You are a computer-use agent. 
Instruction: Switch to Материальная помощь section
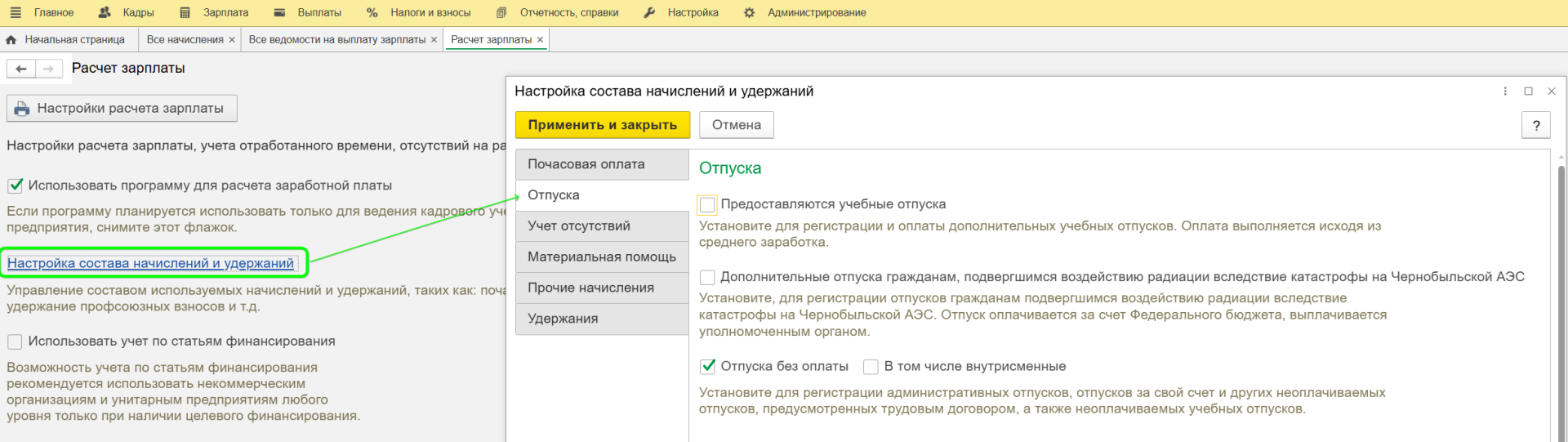pyautogui.click(x=602, y=257)
